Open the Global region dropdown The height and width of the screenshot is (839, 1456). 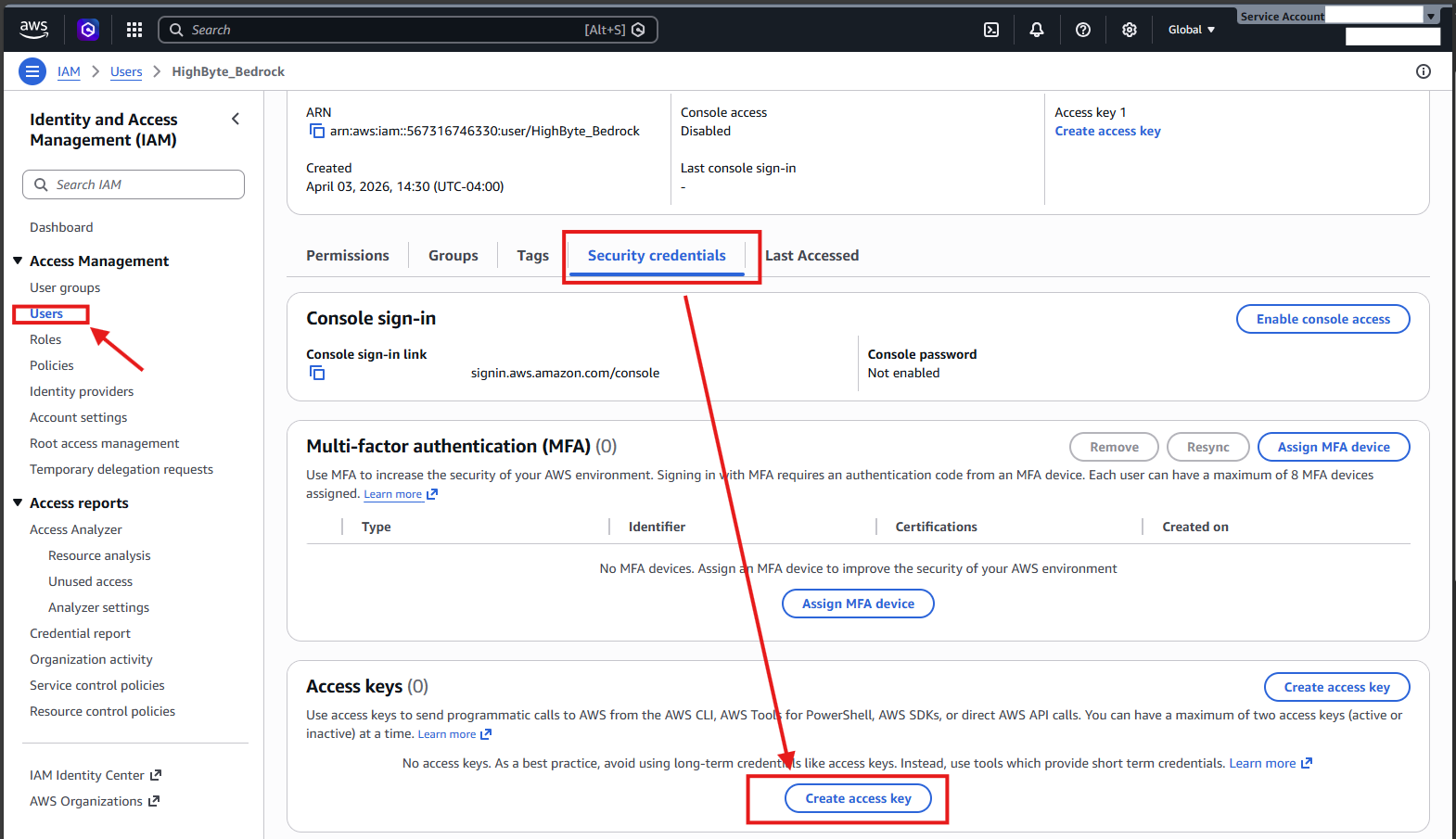pos(1191,30)
